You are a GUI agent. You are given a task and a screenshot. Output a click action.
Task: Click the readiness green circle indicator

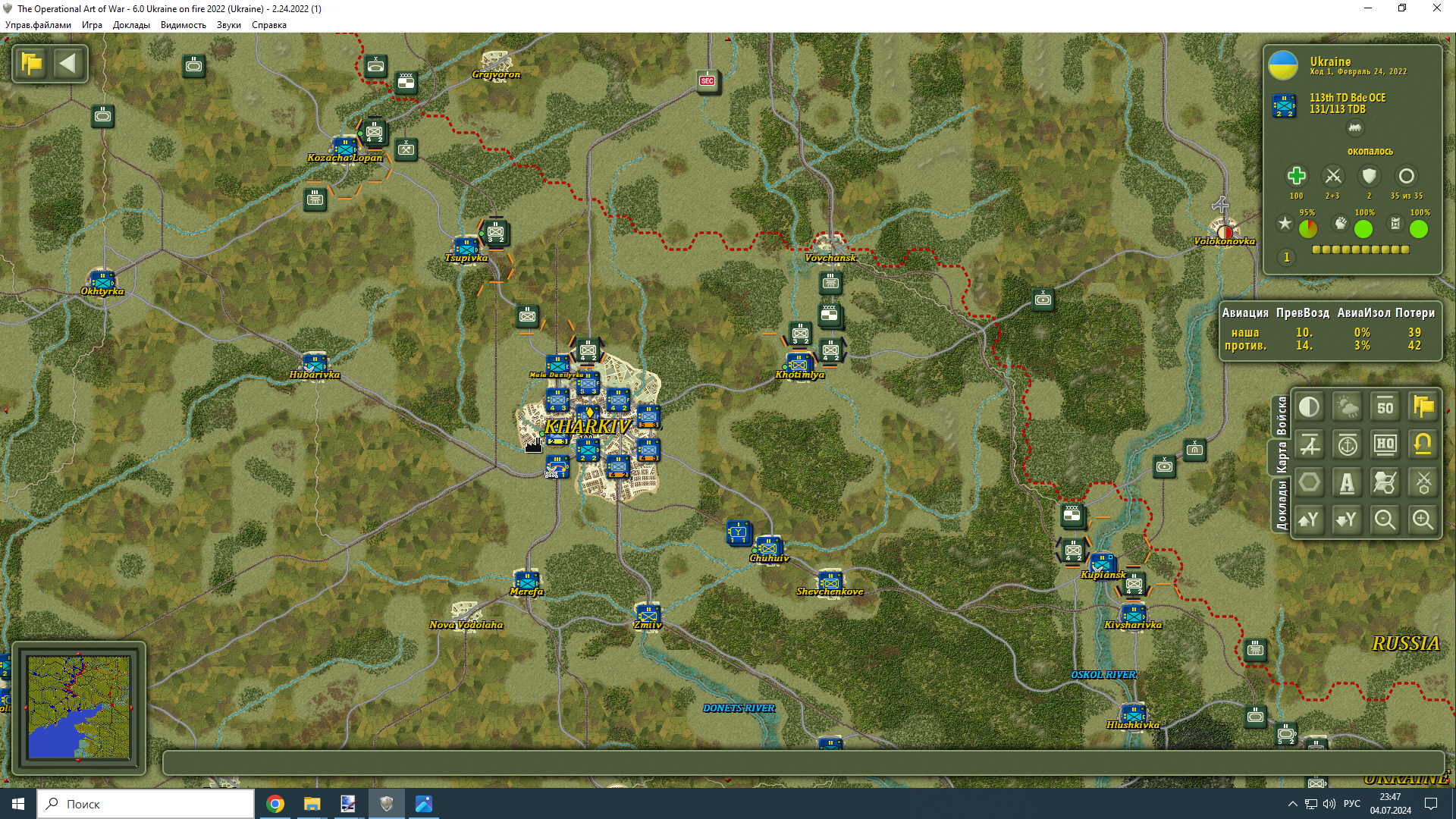pos(1363,229)
